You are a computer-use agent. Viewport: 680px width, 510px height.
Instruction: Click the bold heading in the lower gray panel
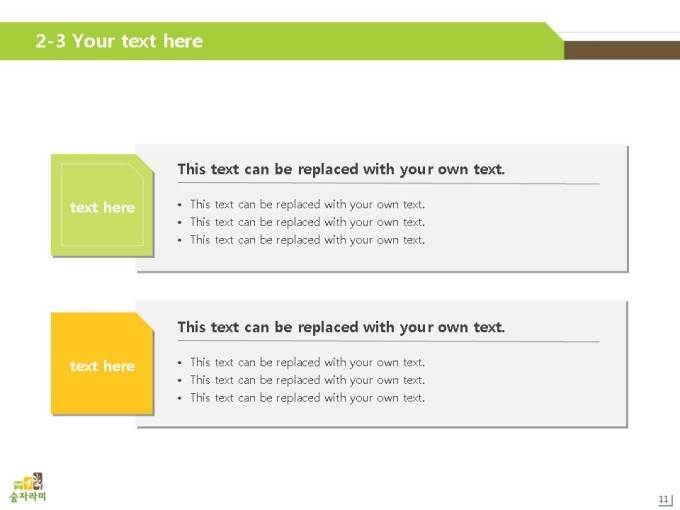[341, 327]
